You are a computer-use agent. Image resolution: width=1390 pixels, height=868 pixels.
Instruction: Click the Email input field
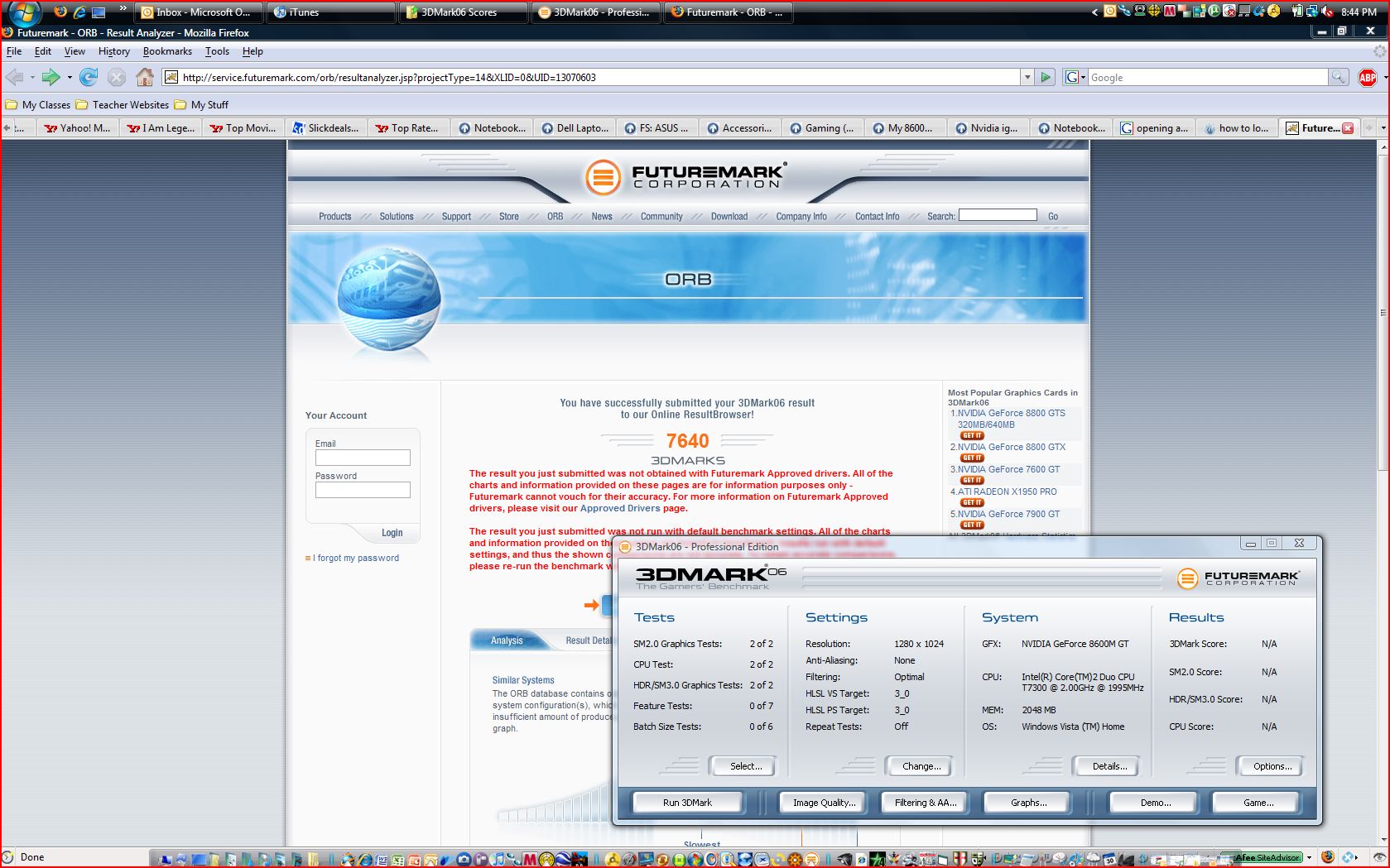(x=363, y=458)
